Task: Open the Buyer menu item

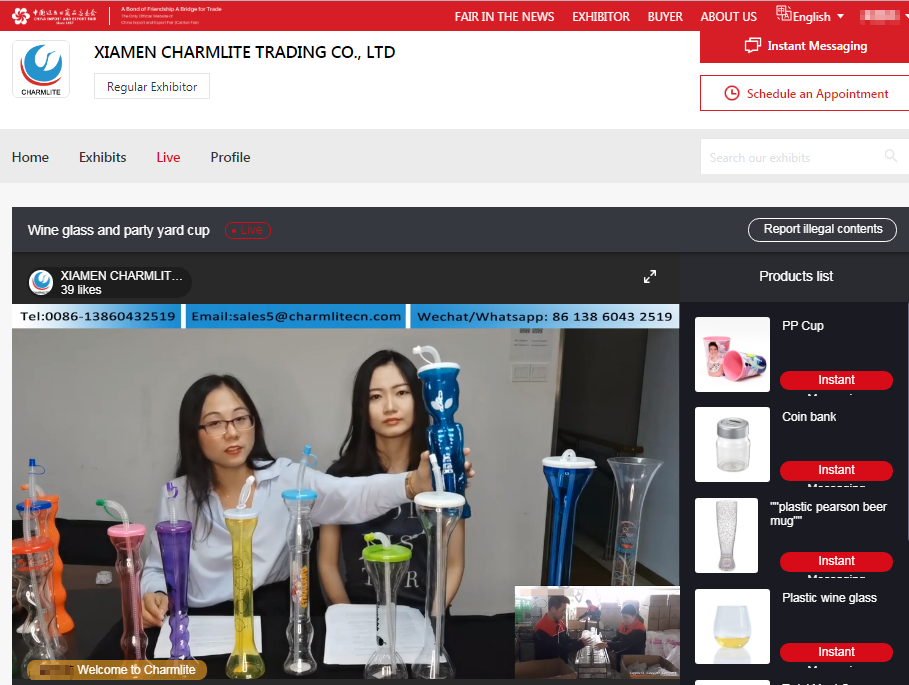Action: [665, 17]
